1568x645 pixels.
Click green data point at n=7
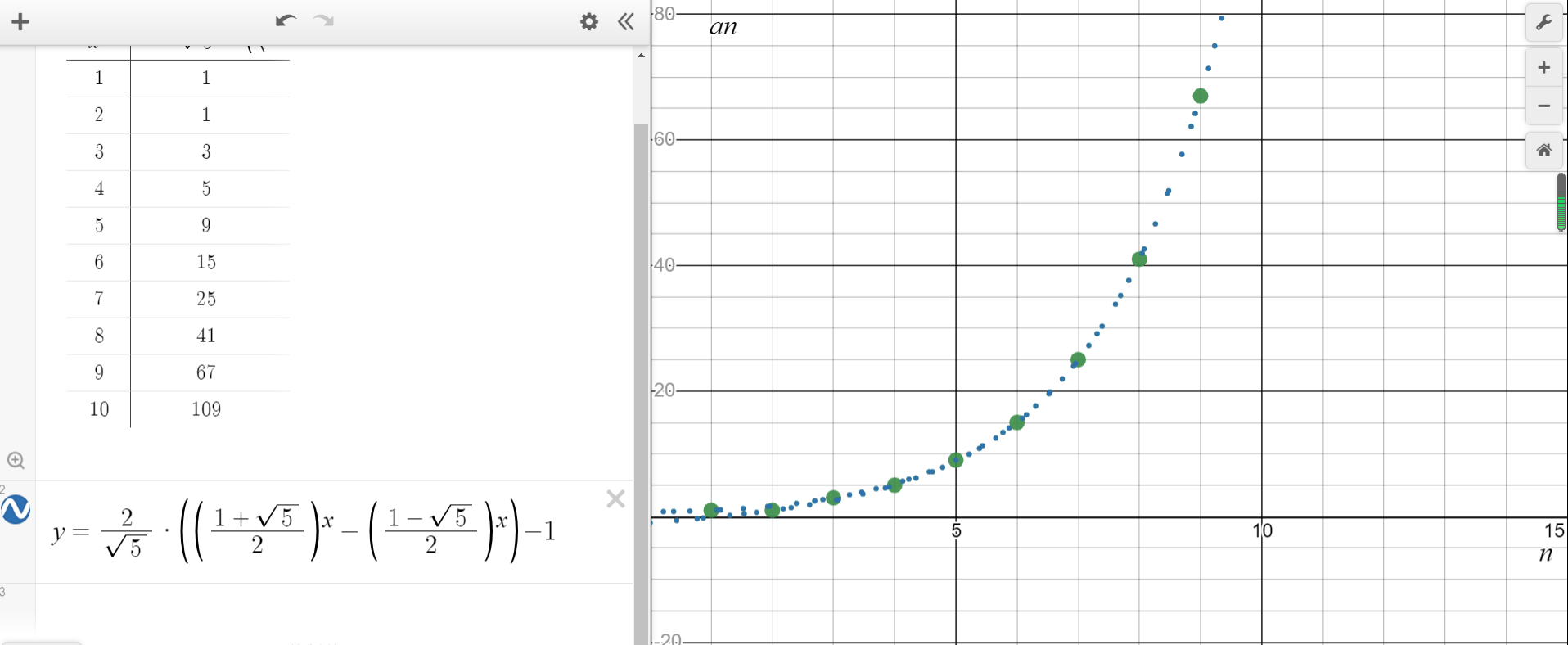(x=1078, y=359)
